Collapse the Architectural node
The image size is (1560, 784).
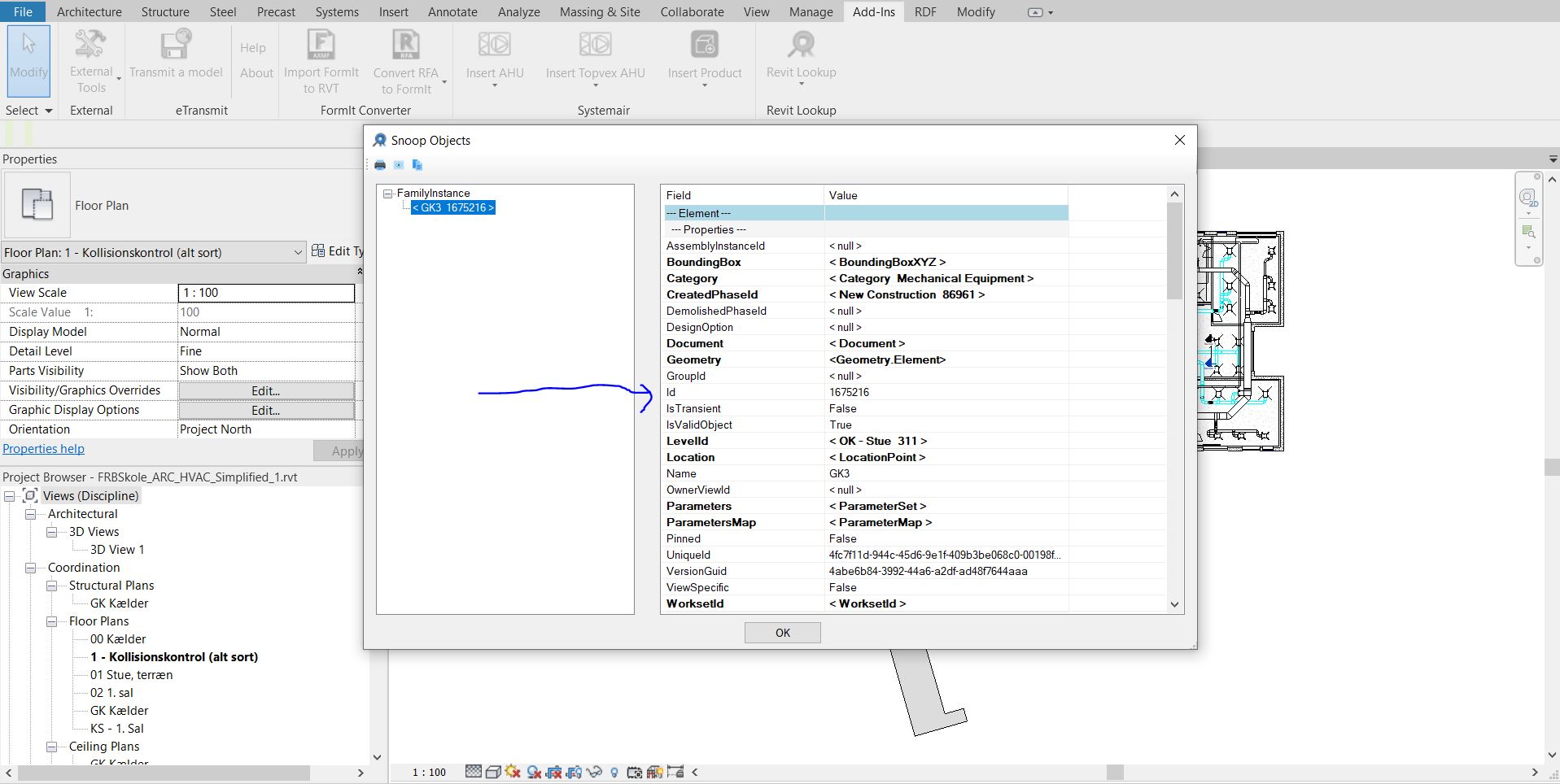[x=31, y=514]
